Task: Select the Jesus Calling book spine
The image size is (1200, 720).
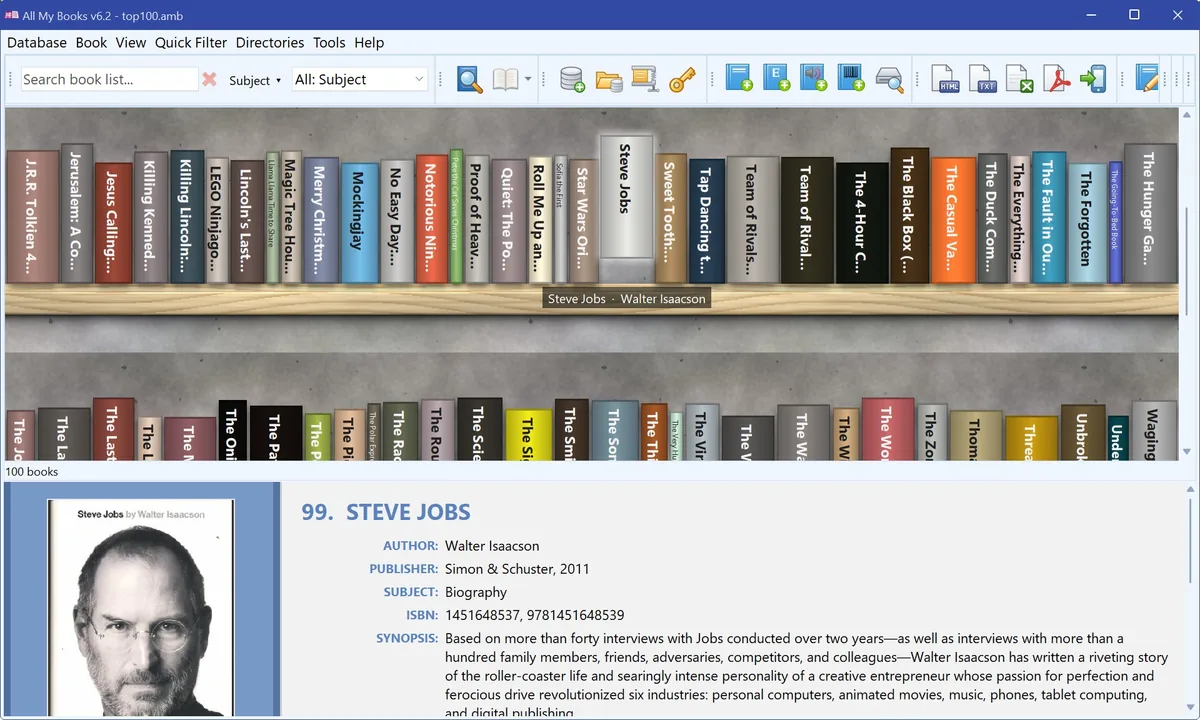Action: click(113, 223)
